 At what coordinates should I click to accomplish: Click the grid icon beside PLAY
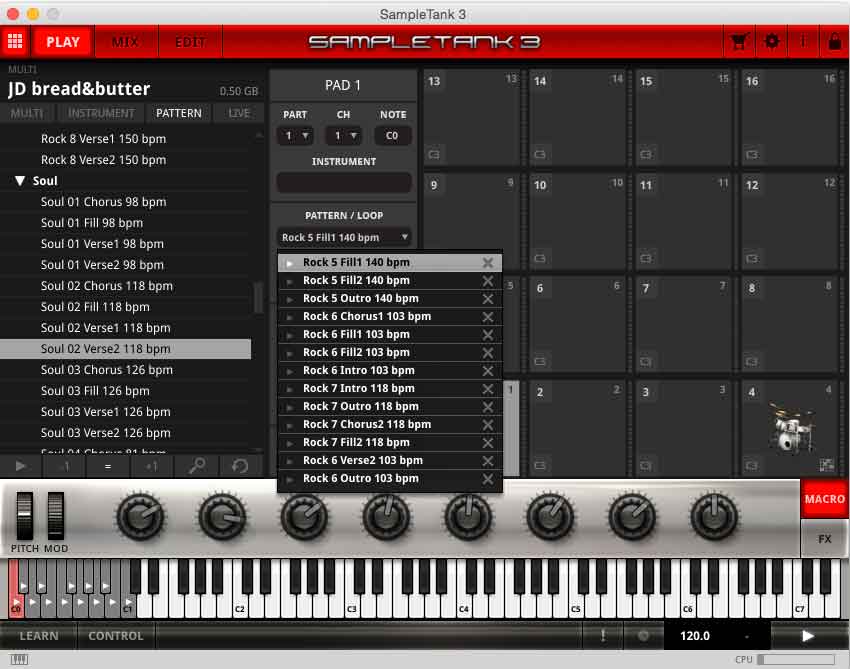14,42
